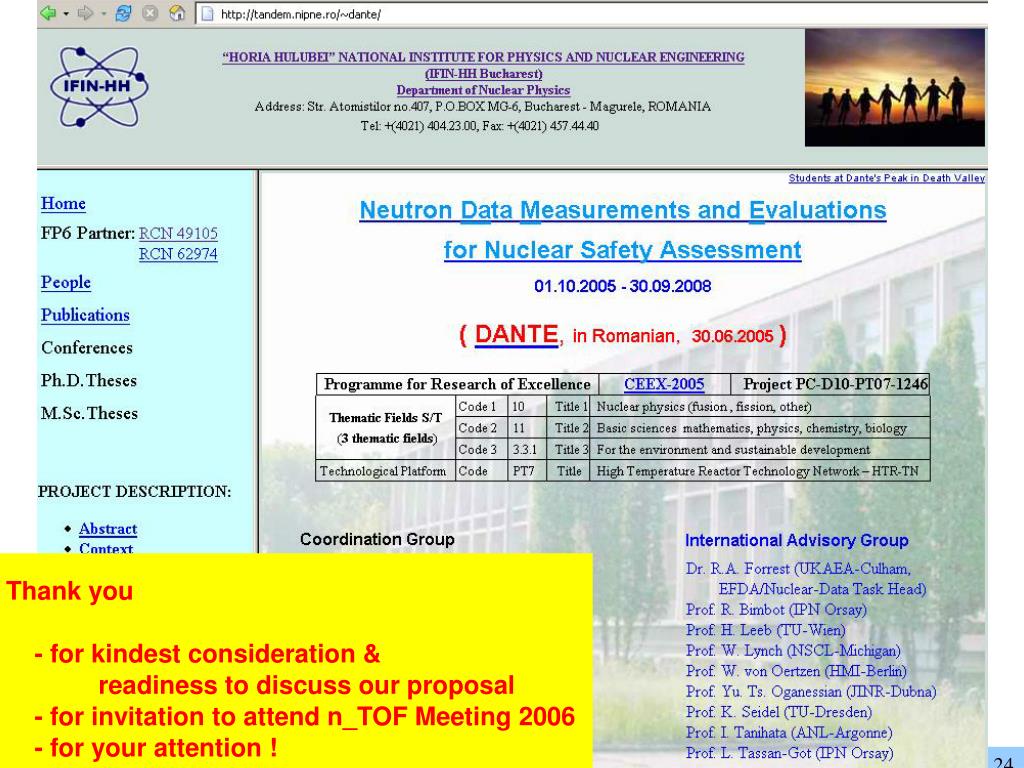
Task: Select M.Sc. Theses in the sidebar
Action: click(89, 413)
